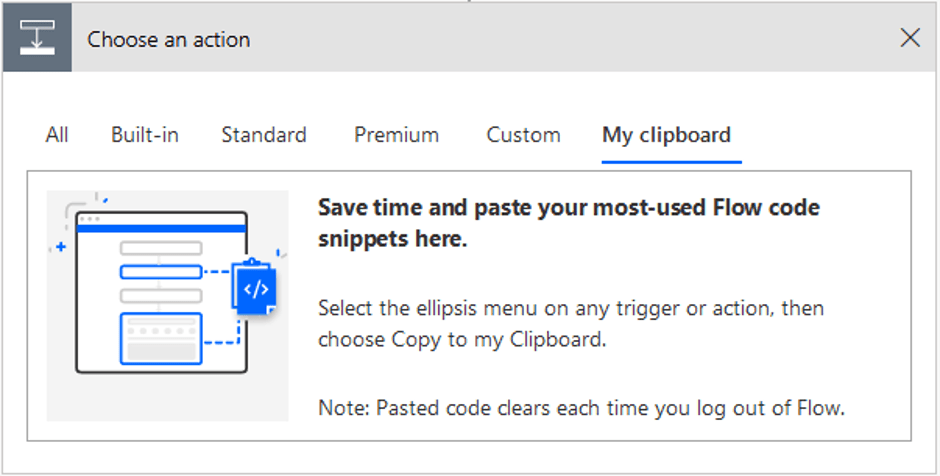Click the top gray step box in illustration
940x476 pixels.
pos(161,248)
